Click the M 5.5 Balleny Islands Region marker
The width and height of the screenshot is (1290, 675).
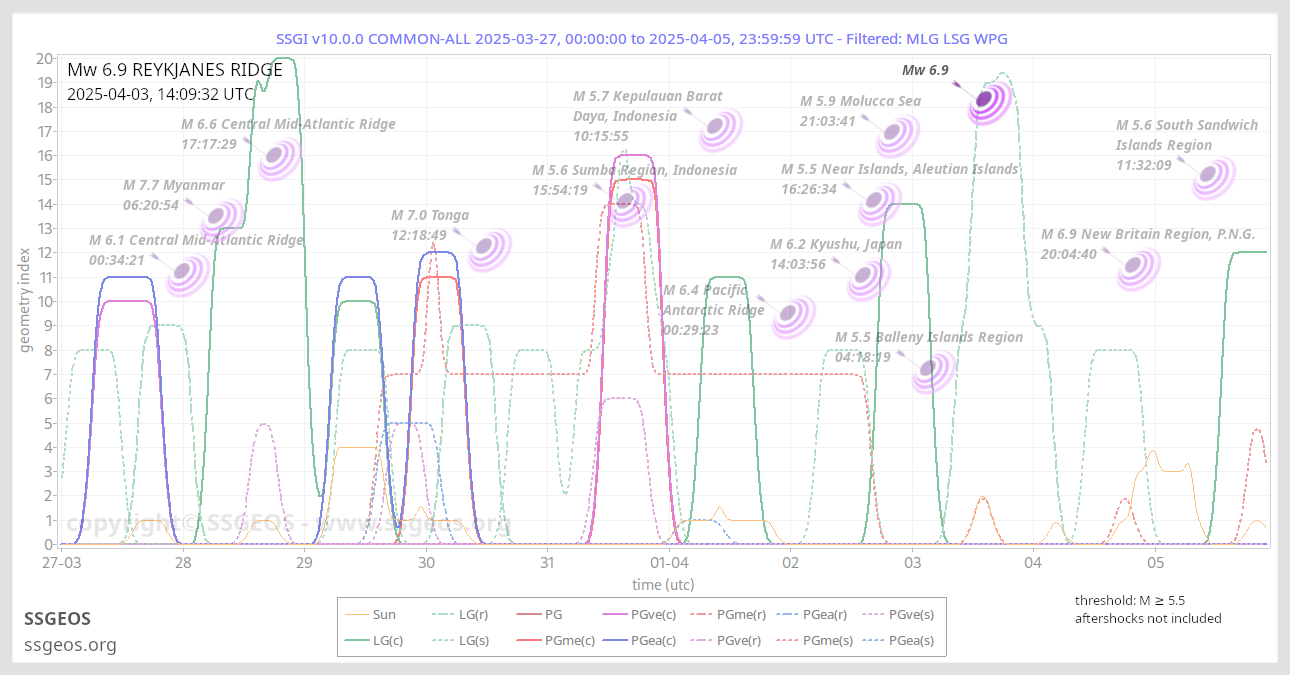(932, 370)
